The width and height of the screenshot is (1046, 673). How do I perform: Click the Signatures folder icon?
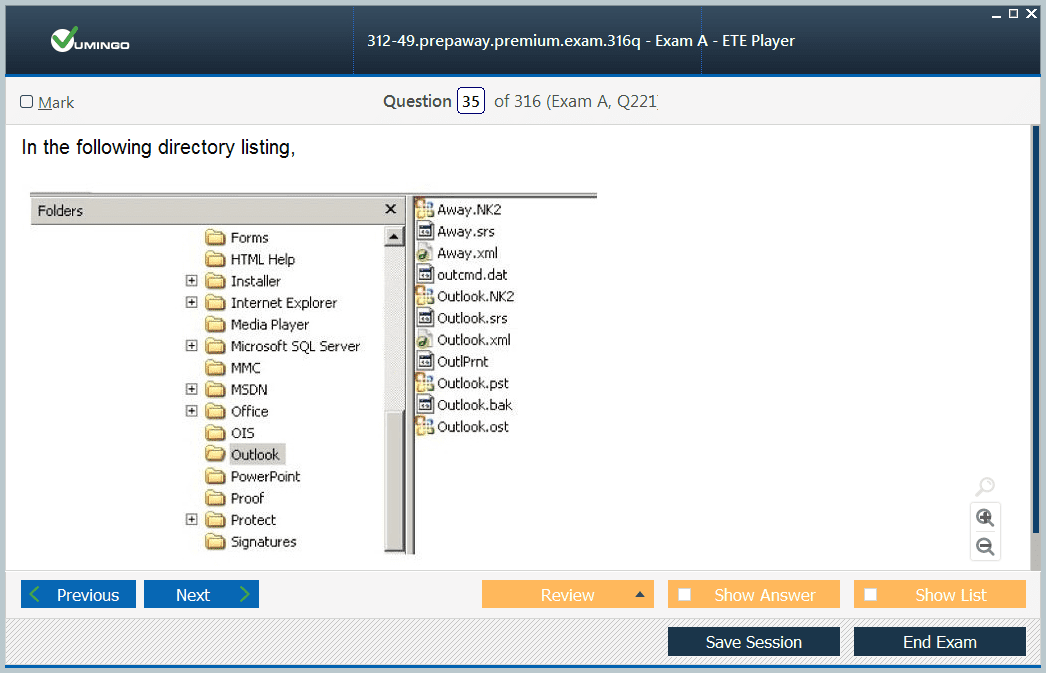[x=215, y=542]
